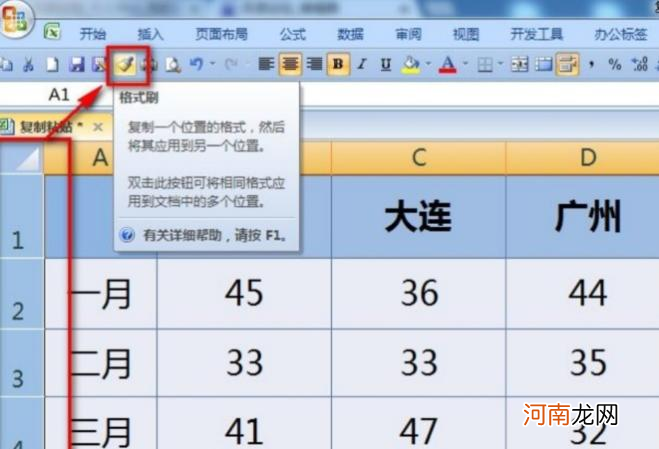Click the green Excel icon beside 开始

[x=52, y=32]
